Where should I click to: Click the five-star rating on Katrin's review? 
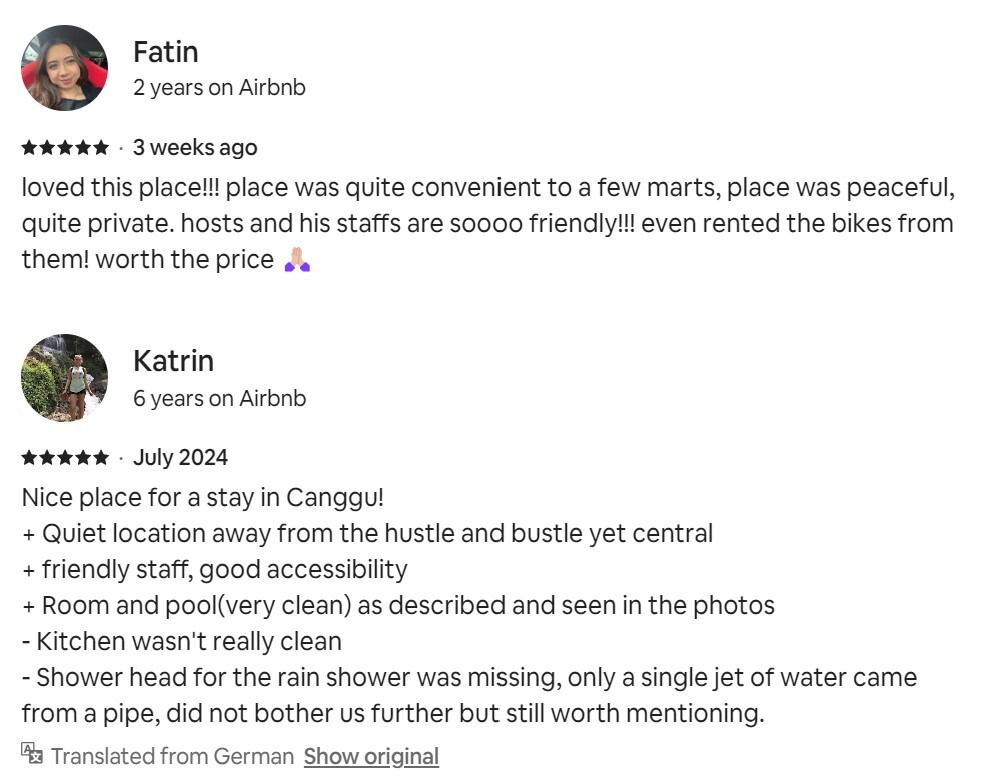[65, 458]
